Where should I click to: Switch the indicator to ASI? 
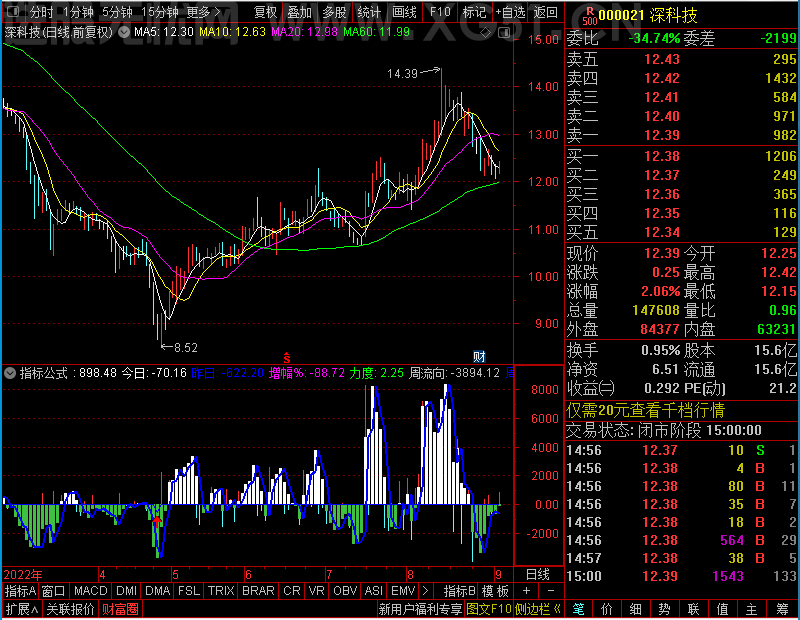coord(373,591)
